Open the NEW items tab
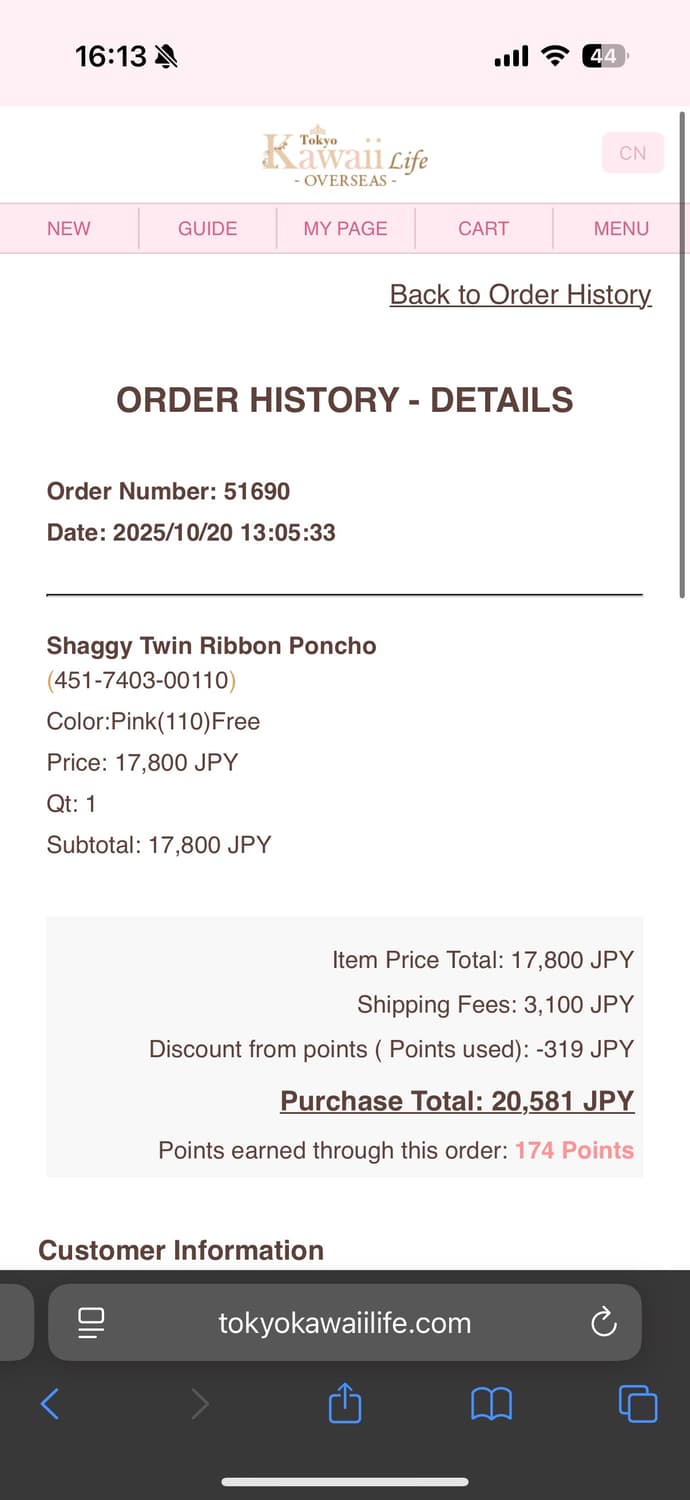This screenshot has width=690, height=1500. [69, 229]
